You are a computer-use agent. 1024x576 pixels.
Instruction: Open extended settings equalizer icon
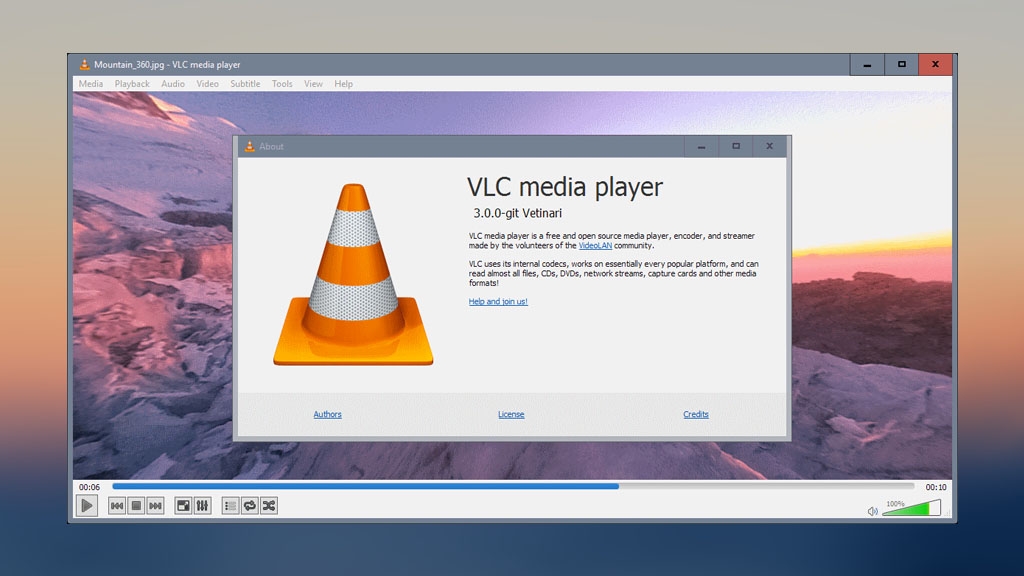coord(202,505)
